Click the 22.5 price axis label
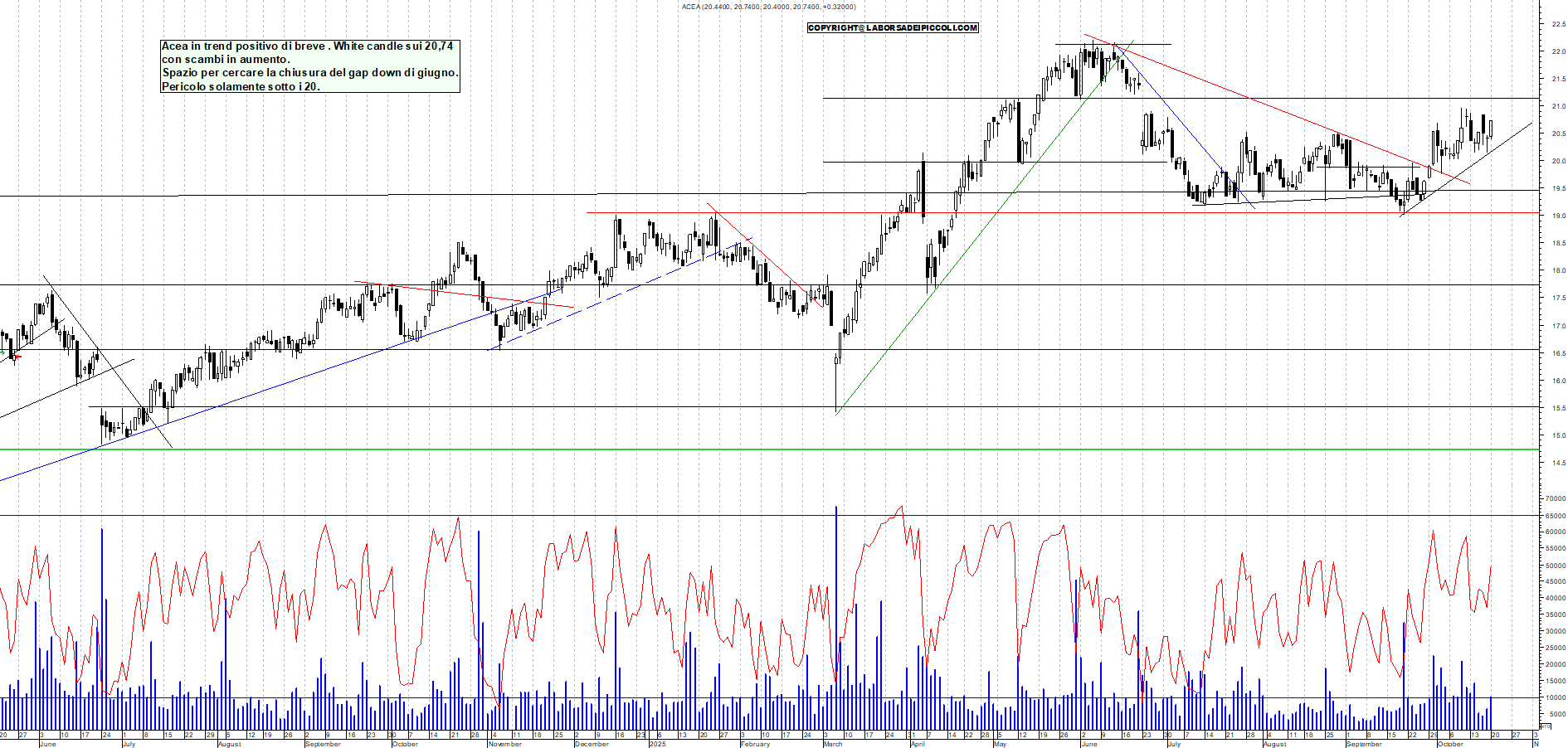Viewport: 1568px width, 748px height. click(x=1558, y=24)
